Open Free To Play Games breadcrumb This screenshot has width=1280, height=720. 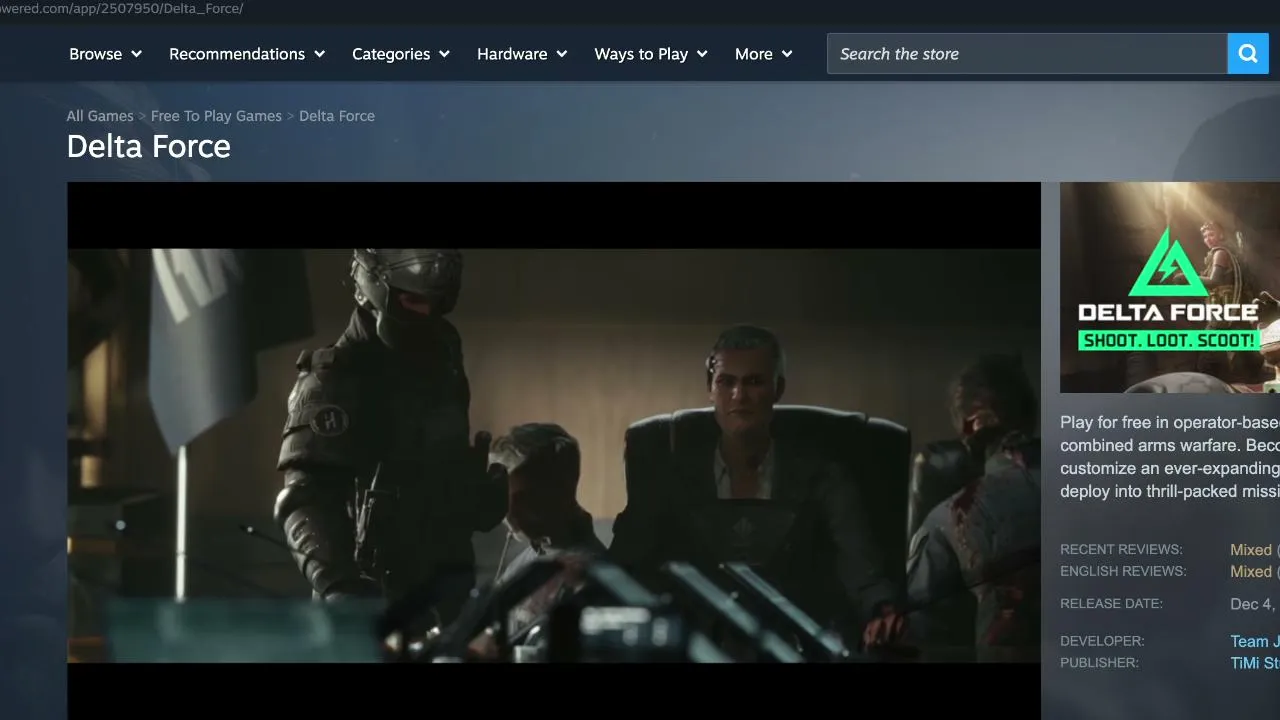point(216,116)
